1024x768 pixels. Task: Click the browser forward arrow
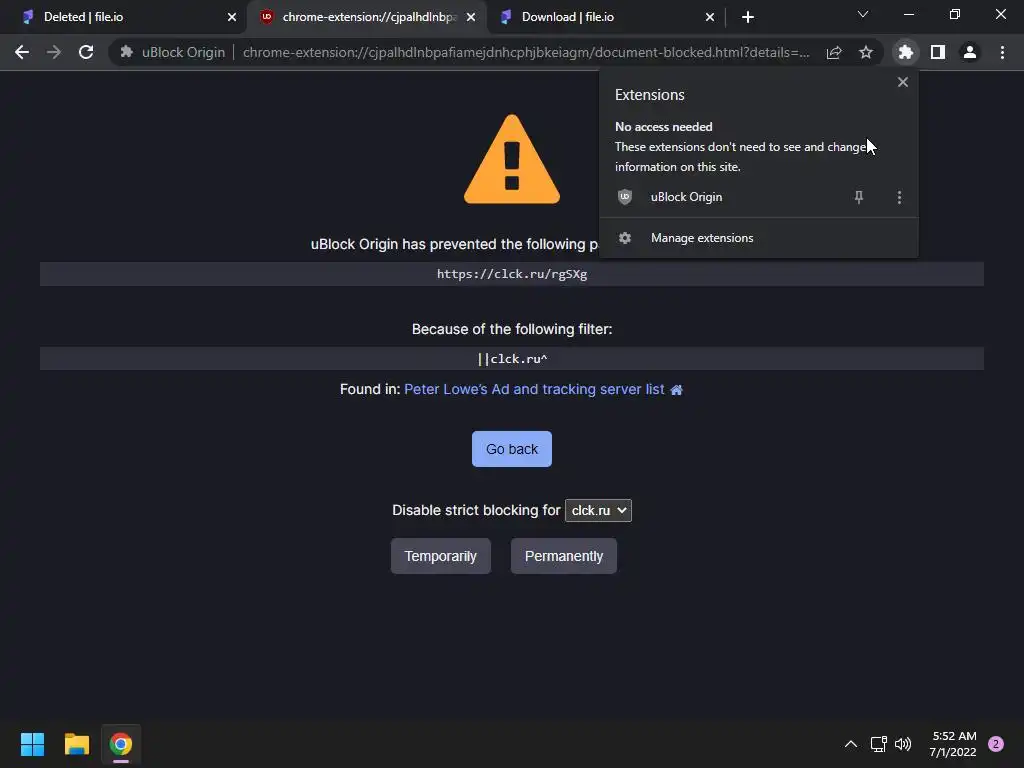pos(54,52)
